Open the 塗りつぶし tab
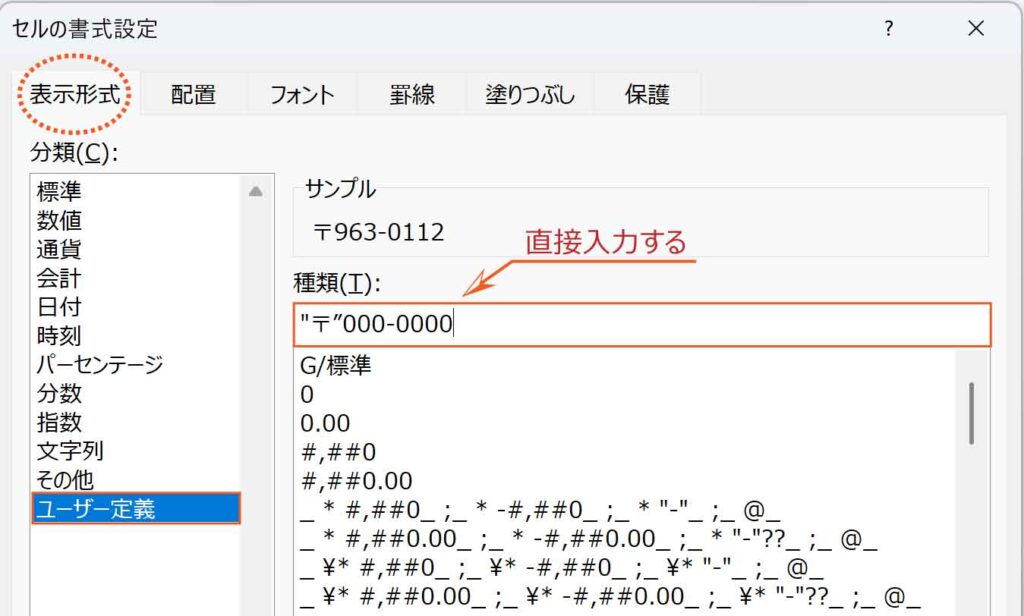The width and height of the screenshot is (1024, 616). [530, 95]
